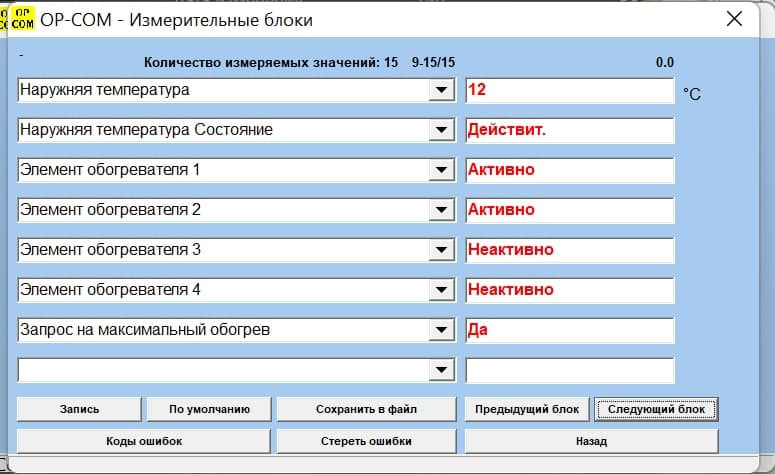Click the Действит. value field
The height and width of the screenshot is (474, 775).
tap(570, 130)
